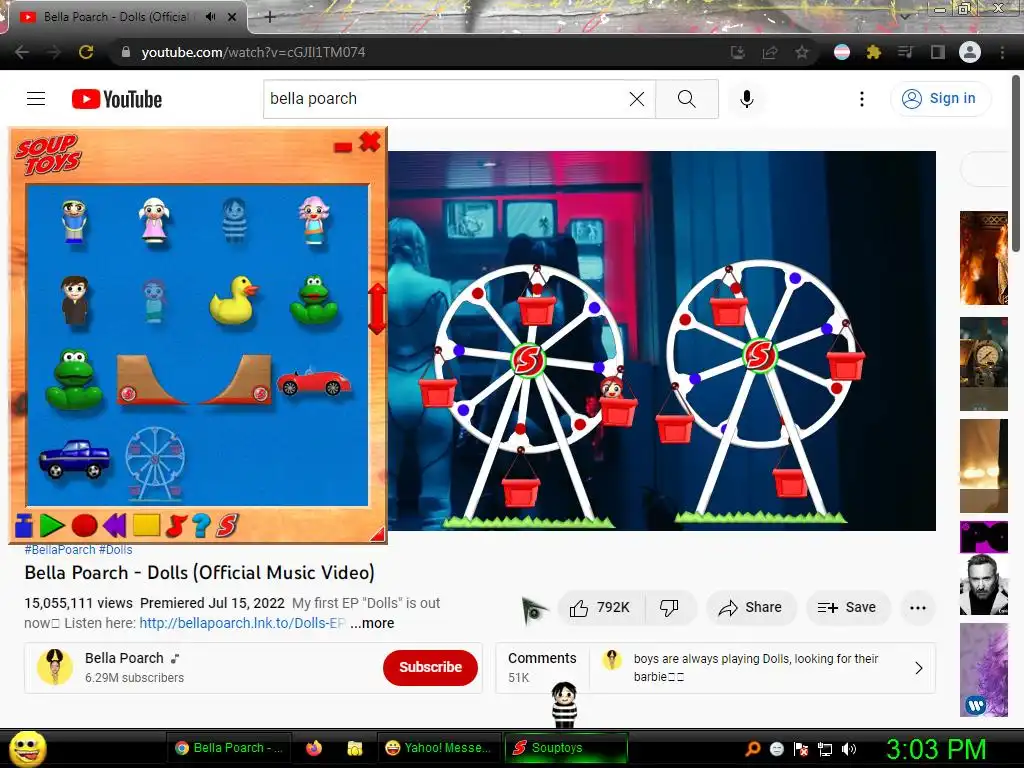Image resolution: width=1024 pixels, height=768 pixels.
Task: Open YouTube settings three-dot menu
Action: coord(862,99)
